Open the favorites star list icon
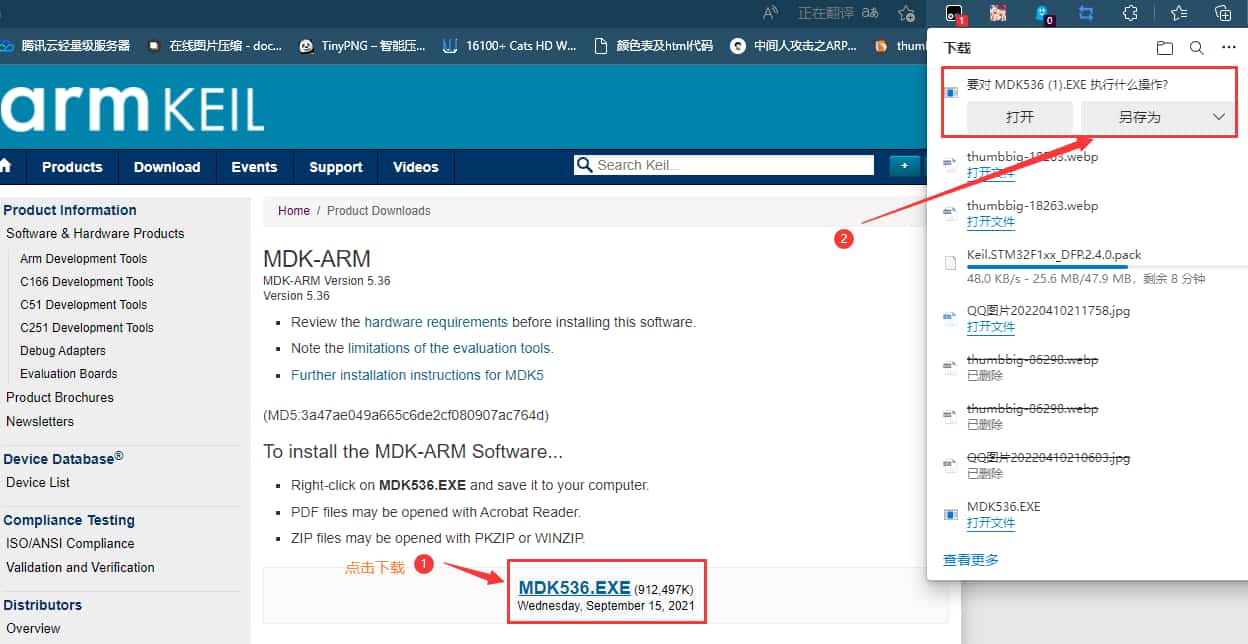Viewport: 1248px width, 644px height. click(1179, 13)
